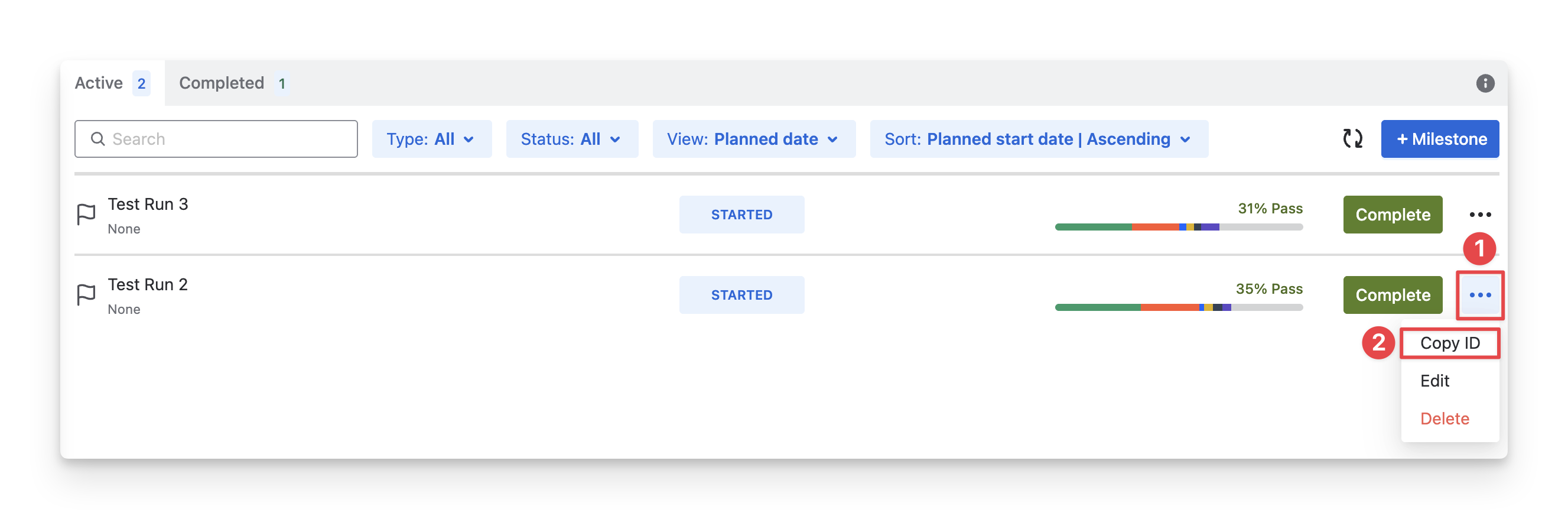Click the info icon in the tab bar
The height and width of the screenshot is (519, 1568).
click(x=1485, y=83)
